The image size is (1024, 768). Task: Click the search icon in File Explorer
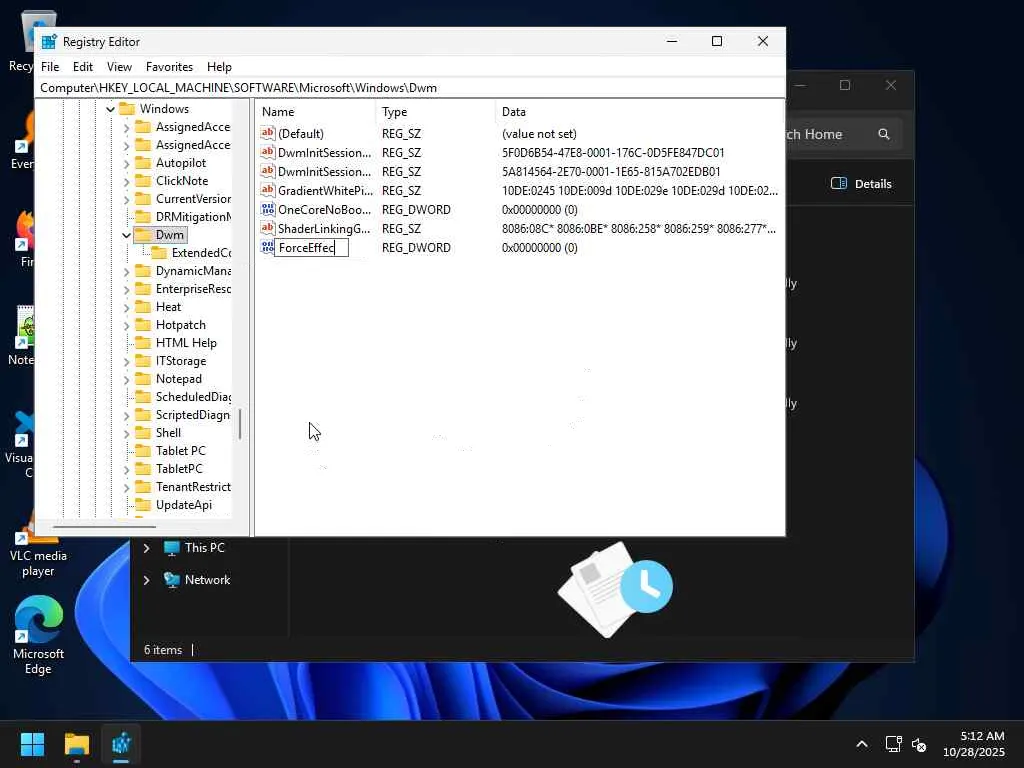(884, 134)
